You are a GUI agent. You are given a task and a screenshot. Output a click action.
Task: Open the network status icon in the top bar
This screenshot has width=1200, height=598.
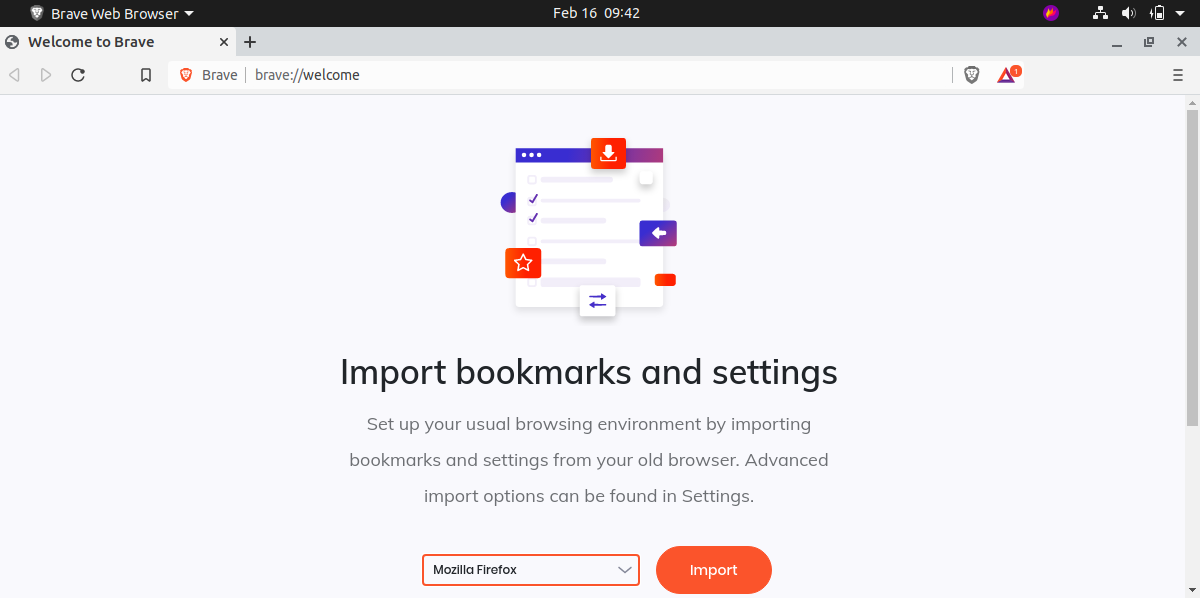click(x=1101, y=13)
